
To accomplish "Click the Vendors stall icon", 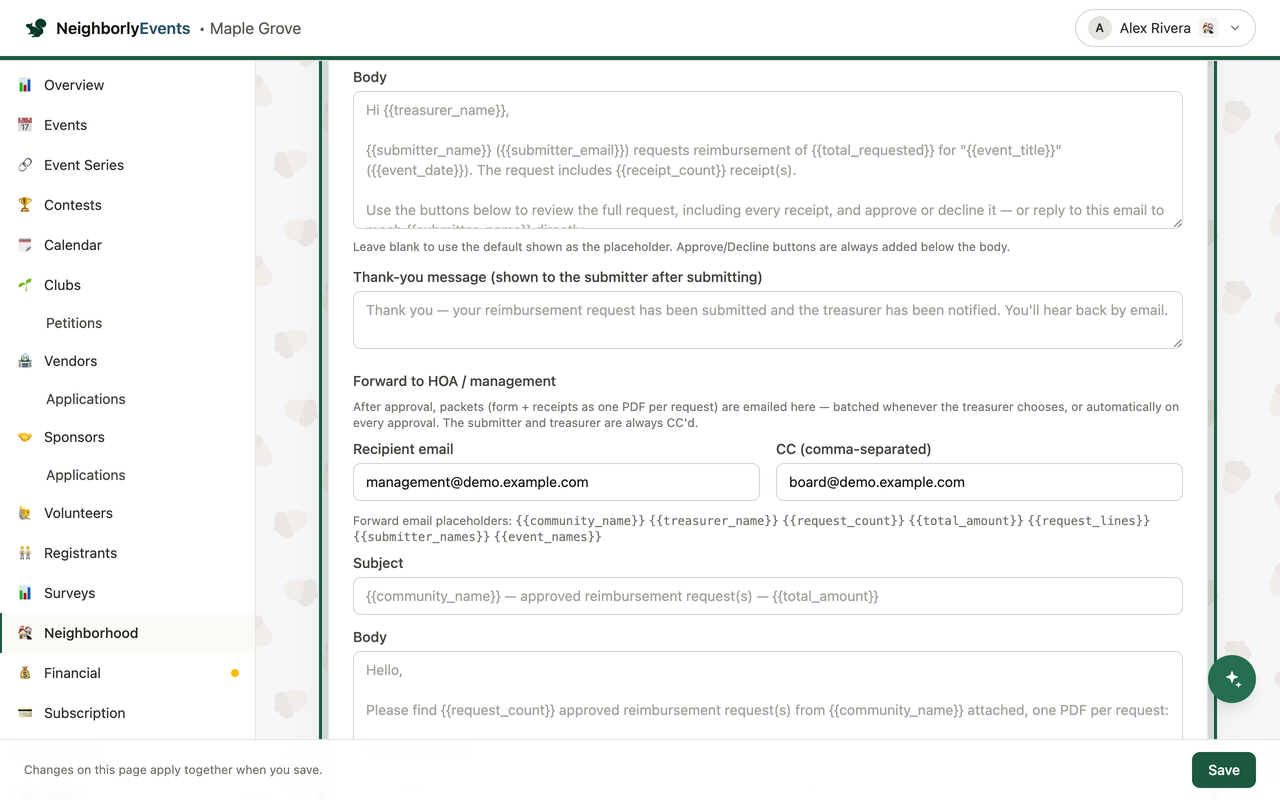I will (x=25, y=361).
